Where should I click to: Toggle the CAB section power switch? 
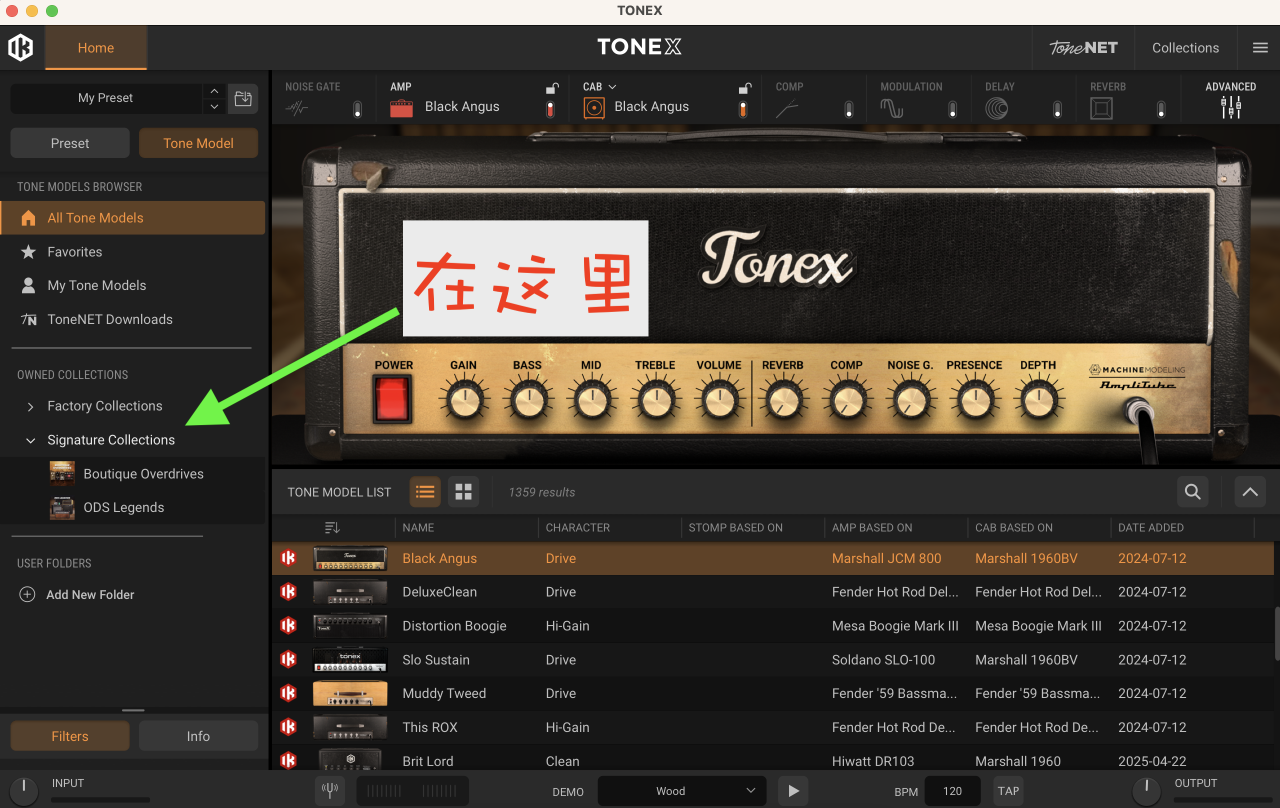[744, 109]
